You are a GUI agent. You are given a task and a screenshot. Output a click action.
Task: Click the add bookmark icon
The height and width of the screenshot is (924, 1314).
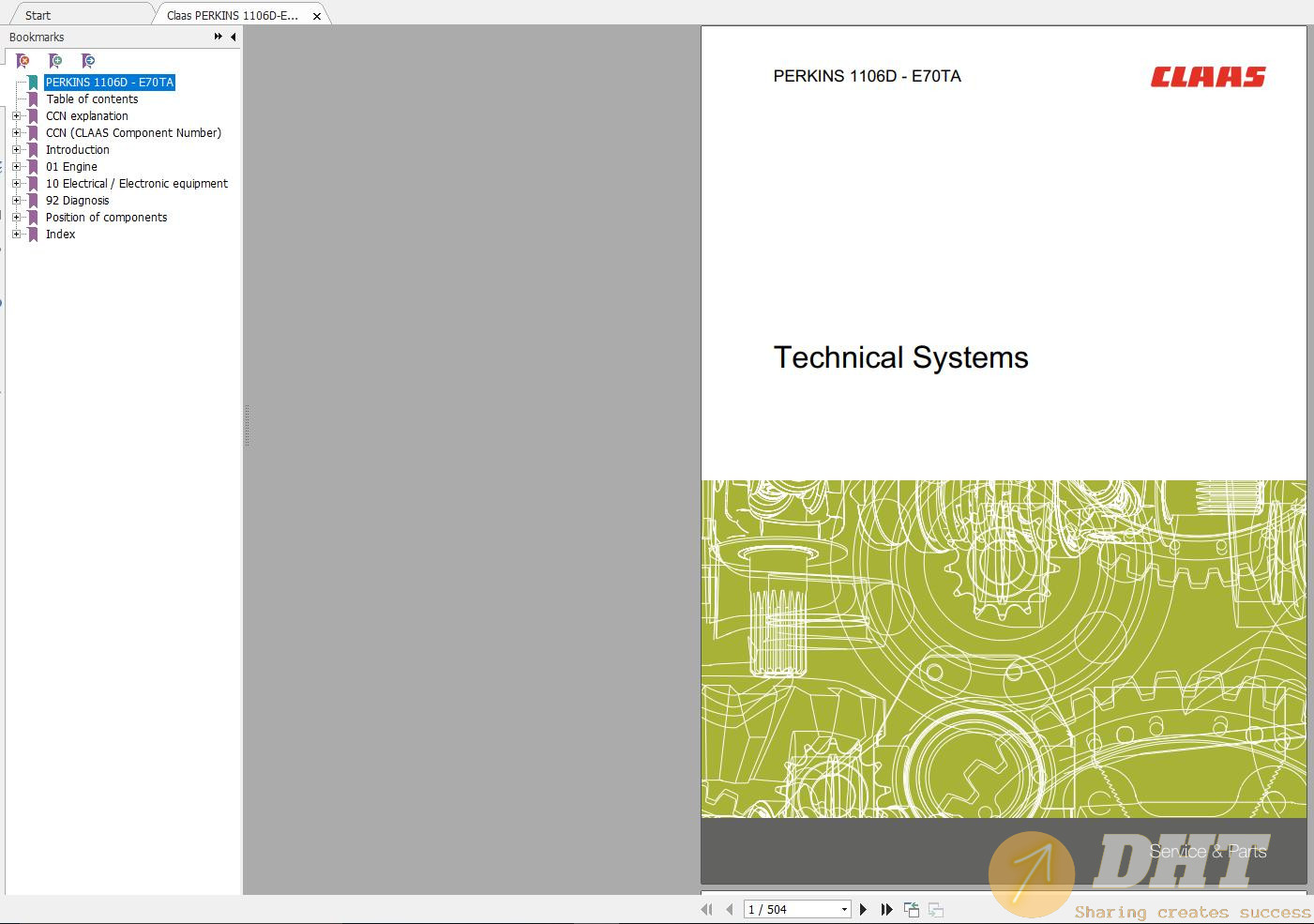[x=55, y=61]
